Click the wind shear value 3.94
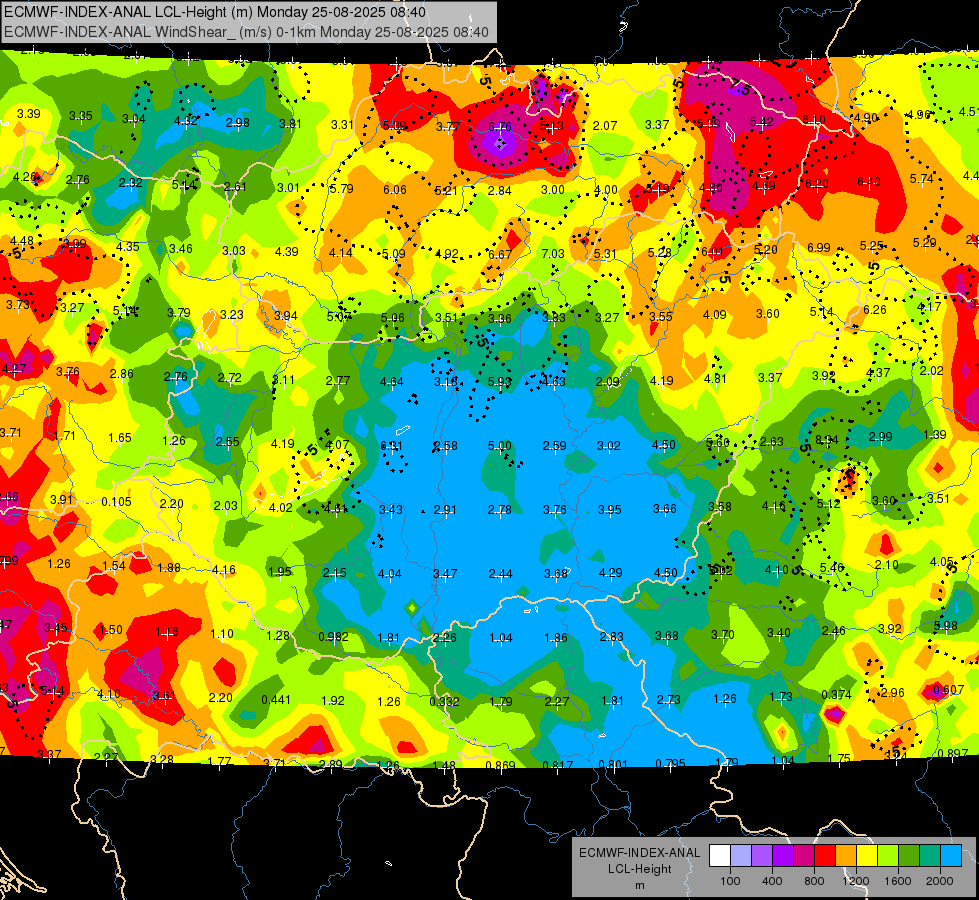Viewport: 979px width, 900px height. pyautogui.click(x=285, y=315)
